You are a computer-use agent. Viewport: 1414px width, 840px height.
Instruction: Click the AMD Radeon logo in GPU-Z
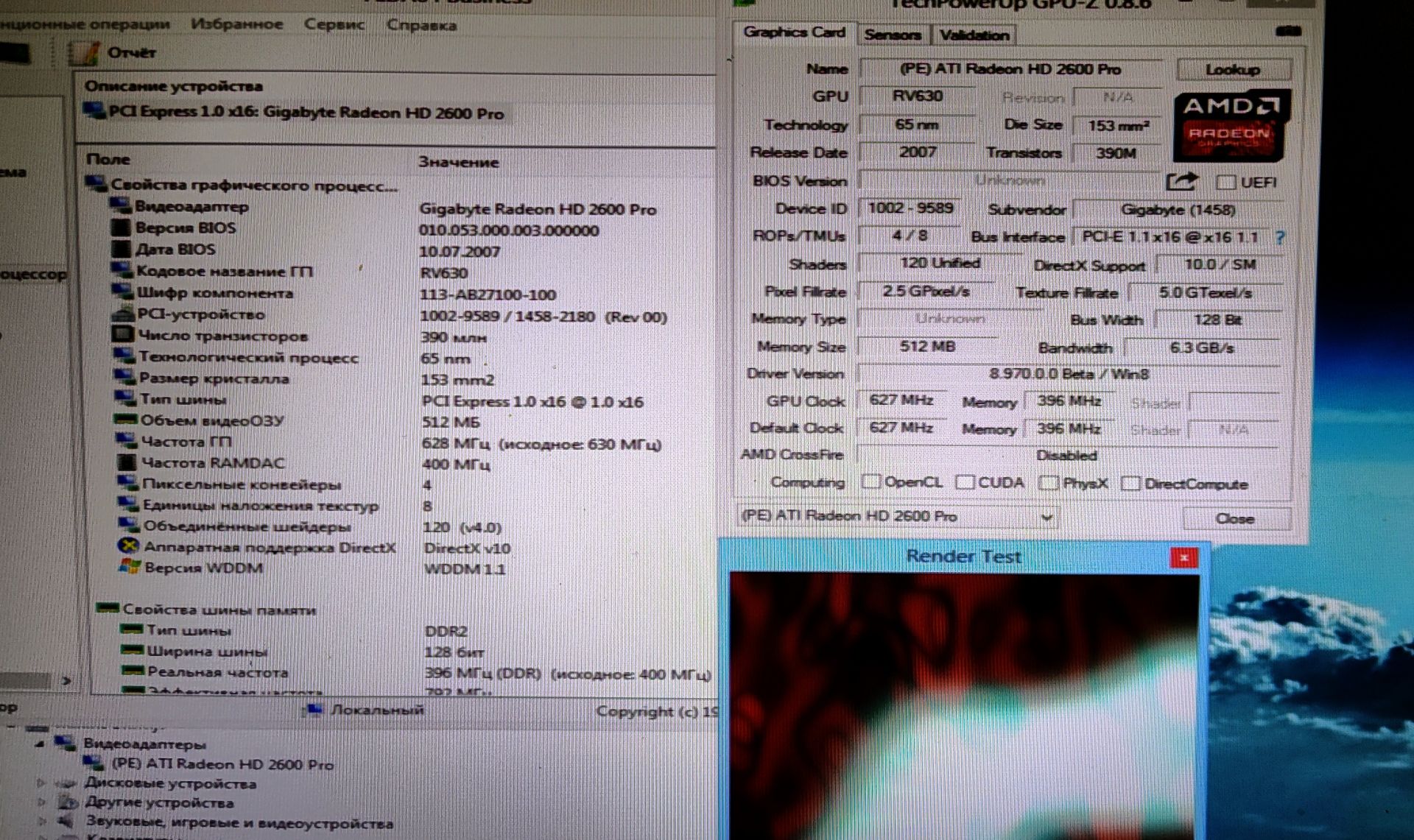pos(1231,126)
